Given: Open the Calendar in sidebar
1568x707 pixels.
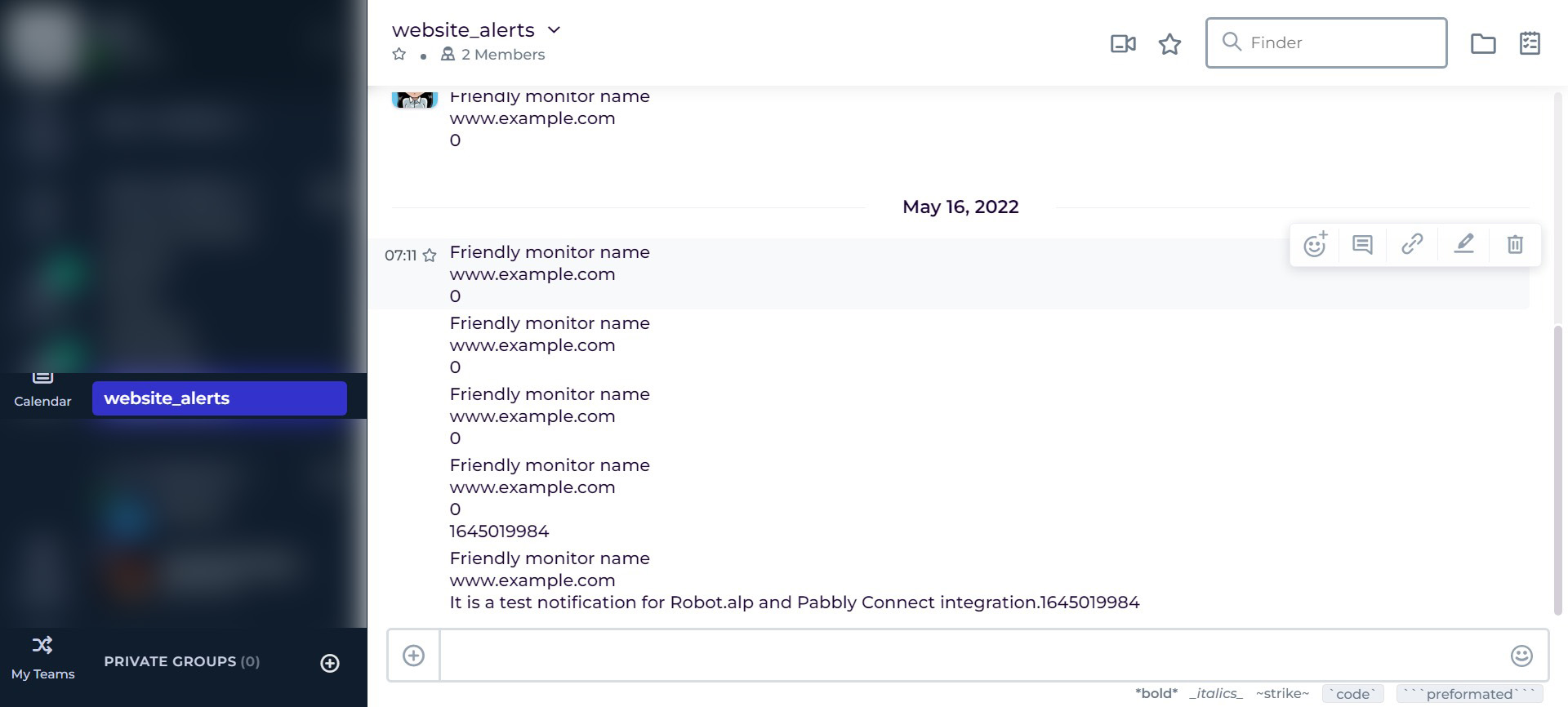Looking at the screenshot, I should 42,391.
